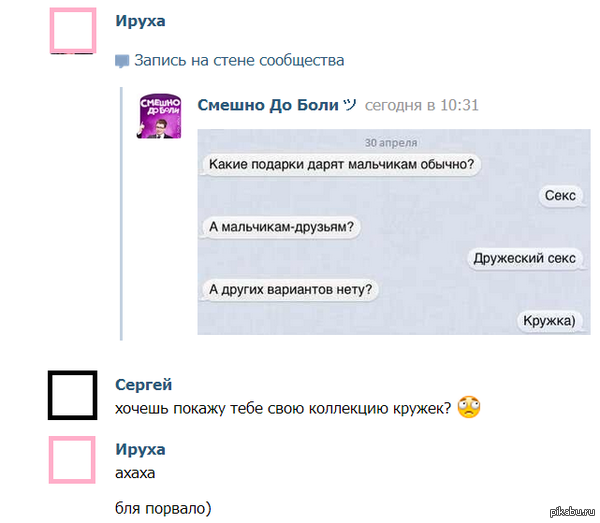This screenshot has height=523, width=600.
Task: Click Сергей's comment text about 'коллекцию кружек'
Action: [x=284, y=408]
